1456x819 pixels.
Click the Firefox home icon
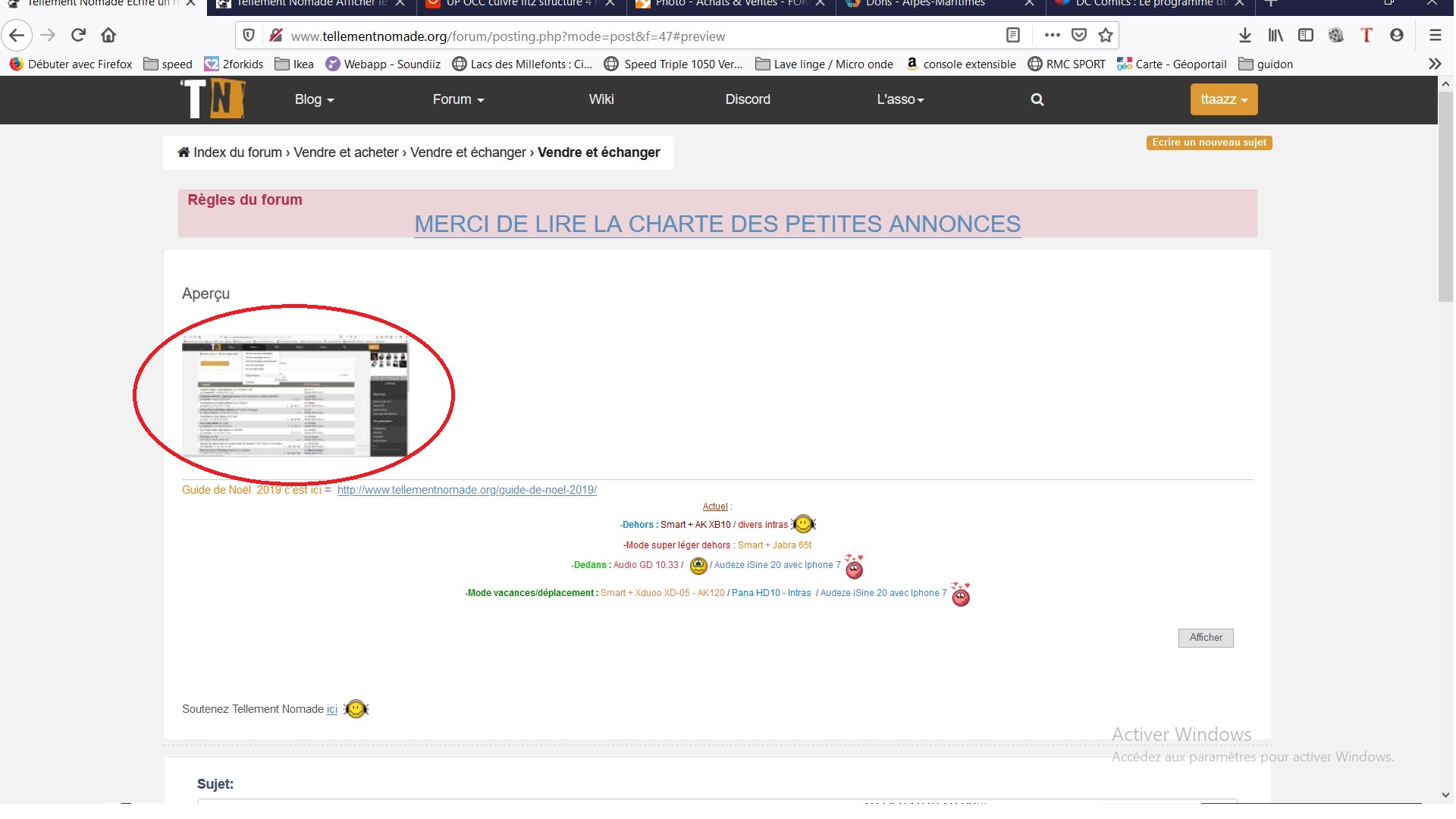[108, 36]
